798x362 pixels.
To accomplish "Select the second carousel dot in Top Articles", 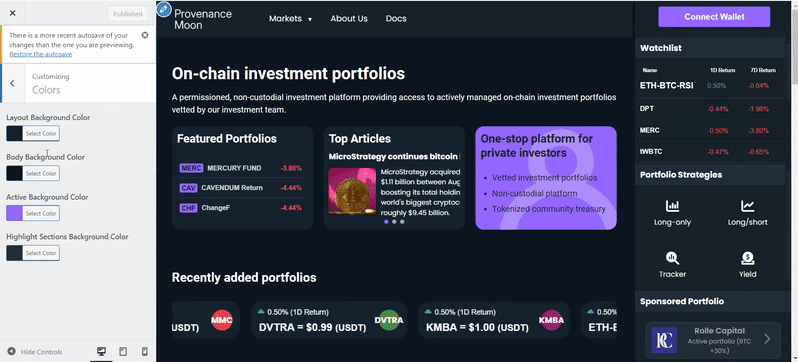I will [x=394, y=222].
